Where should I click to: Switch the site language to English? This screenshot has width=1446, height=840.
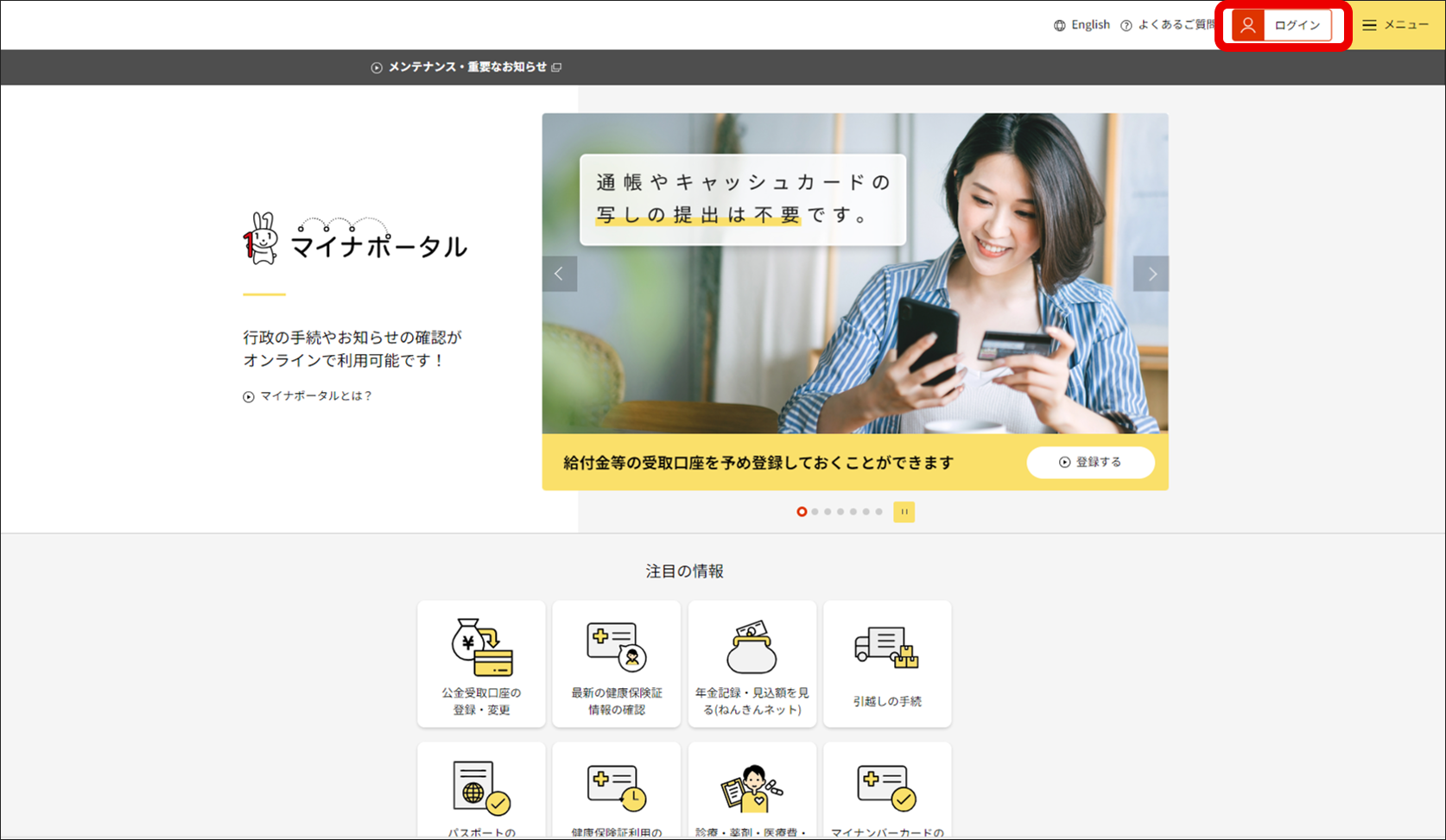coord(1089,25)
